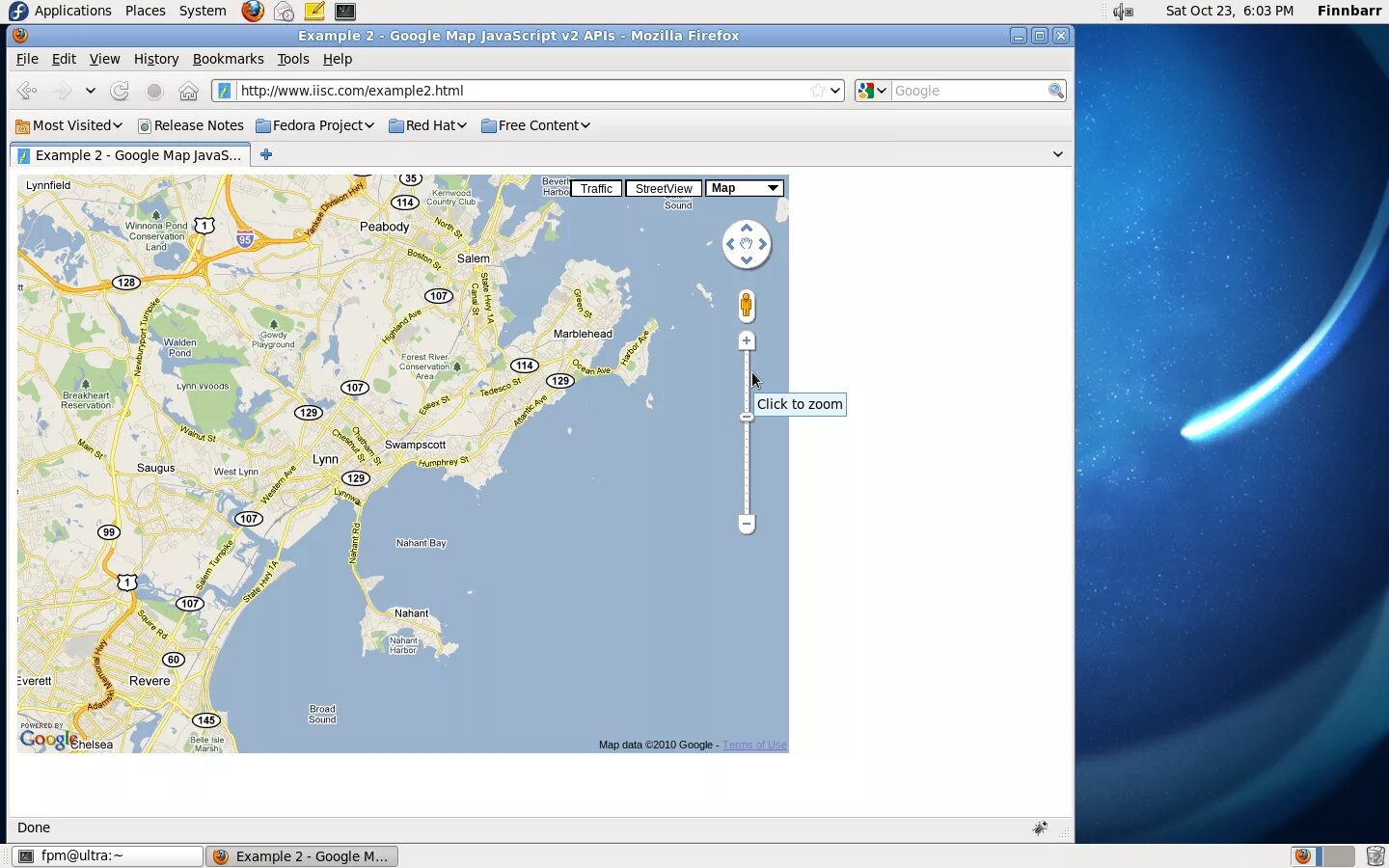Image resolution: width=1389 pixels, height=868 pixels.
Task: Click the Firefox launcher in top panel
Action: [x=253, y=12]
